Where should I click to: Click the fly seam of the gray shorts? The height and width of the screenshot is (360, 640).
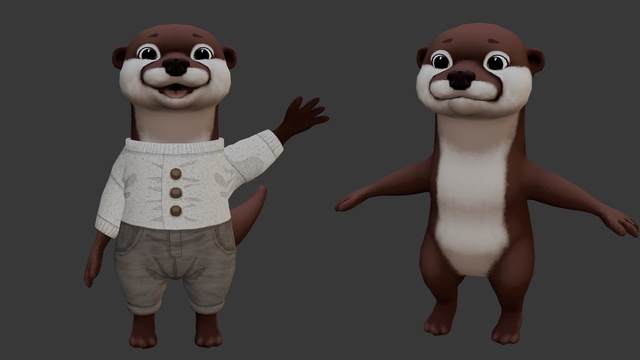[x=176, y=253]
